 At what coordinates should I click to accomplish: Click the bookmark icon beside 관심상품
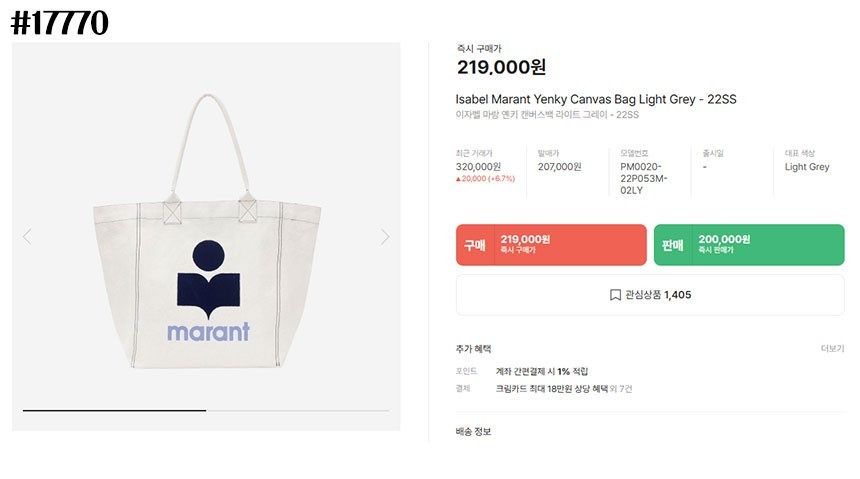click(616, 295)
